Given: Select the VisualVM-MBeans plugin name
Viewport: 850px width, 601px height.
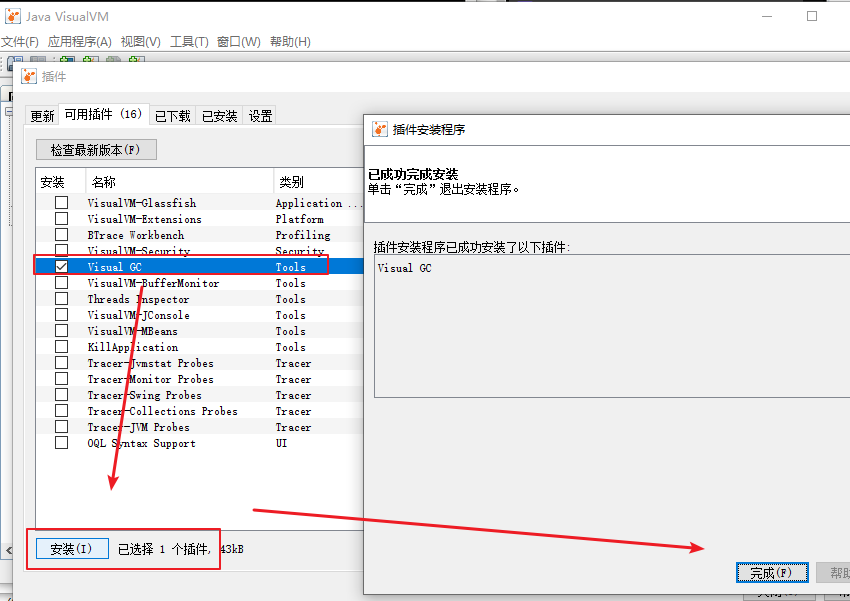Looking at the screenshot, I should pos(132,331).
